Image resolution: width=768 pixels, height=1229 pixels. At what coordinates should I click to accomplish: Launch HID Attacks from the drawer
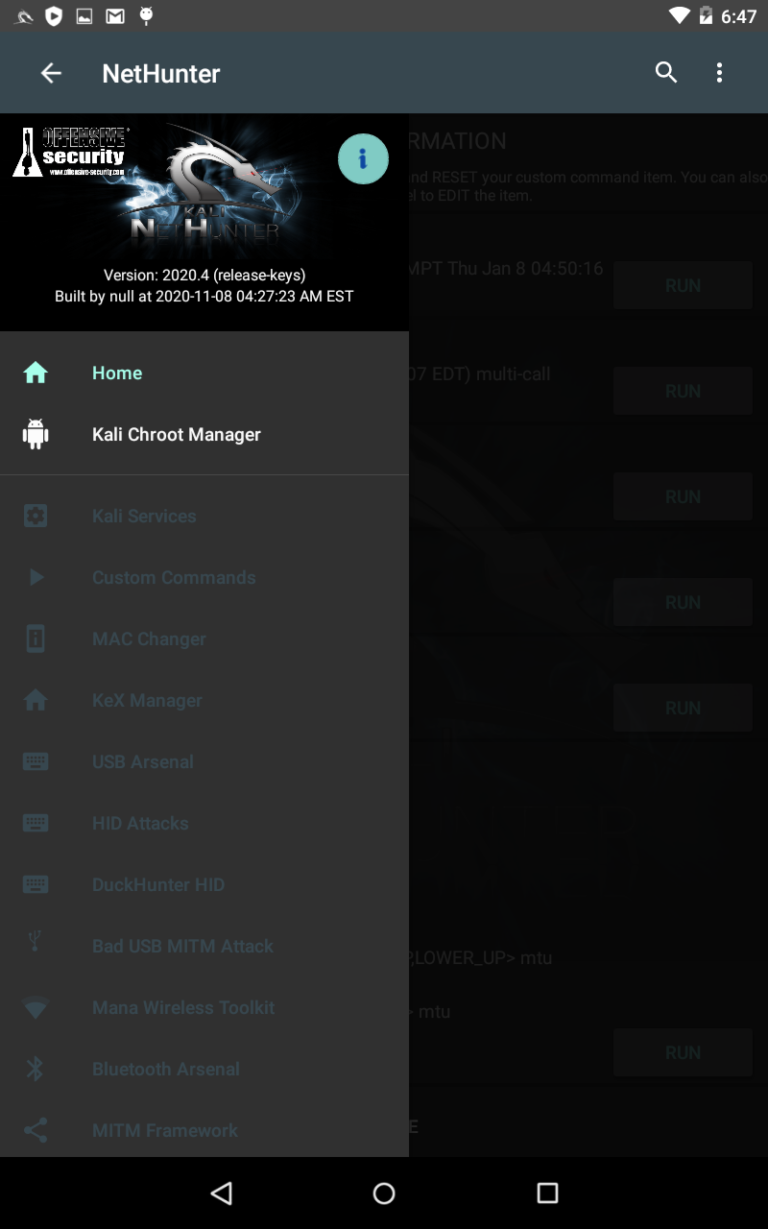point(140,823)
